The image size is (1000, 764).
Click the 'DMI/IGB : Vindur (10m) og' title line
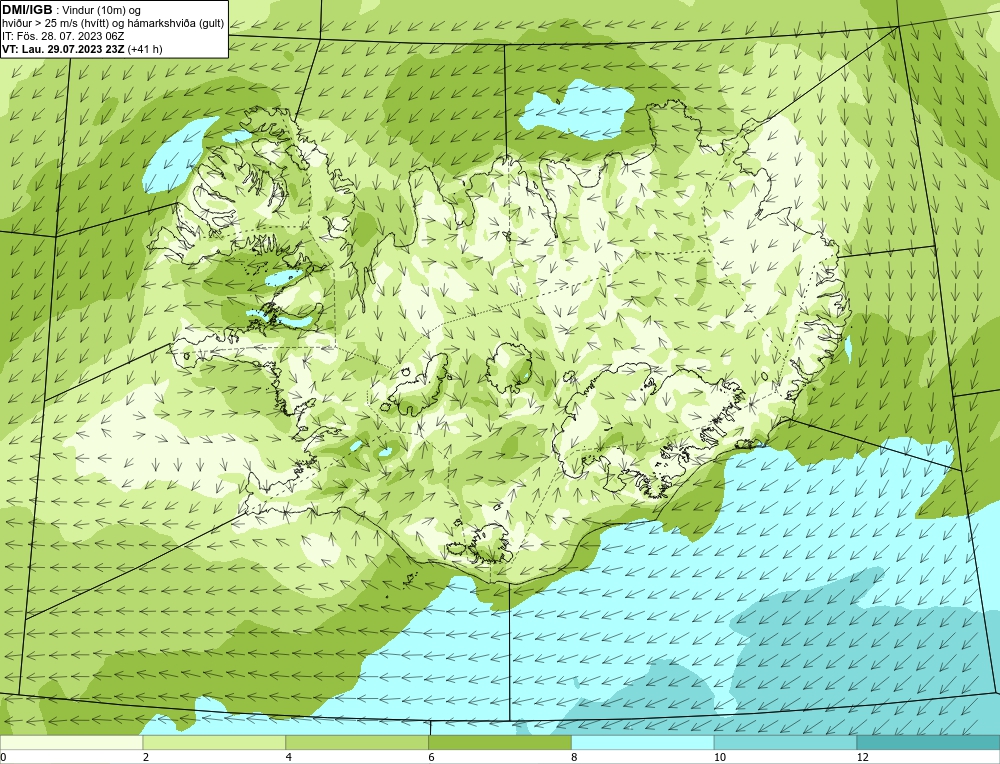(72, 10)
